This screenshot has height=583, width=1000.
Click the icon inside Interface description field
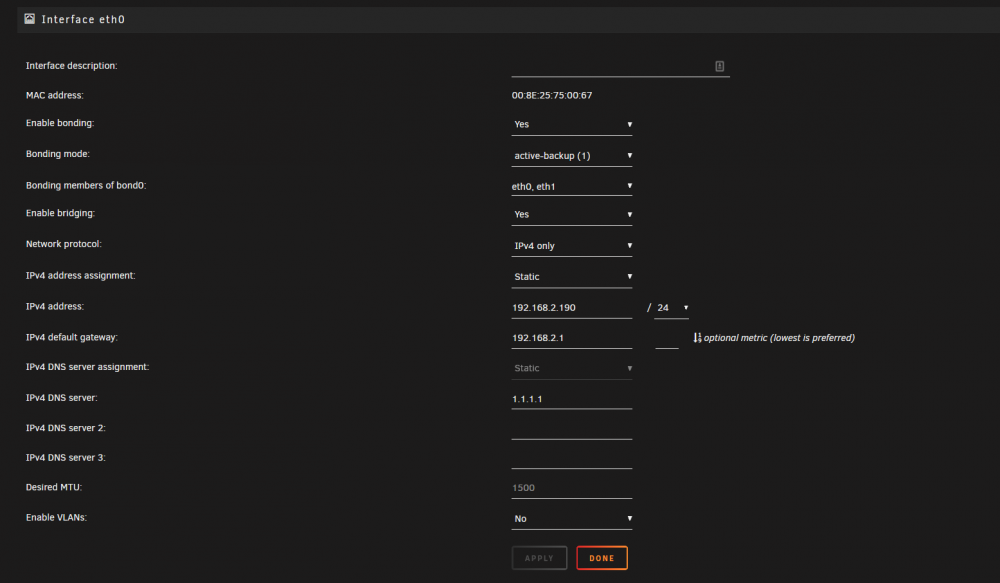(x=719, y=66)
